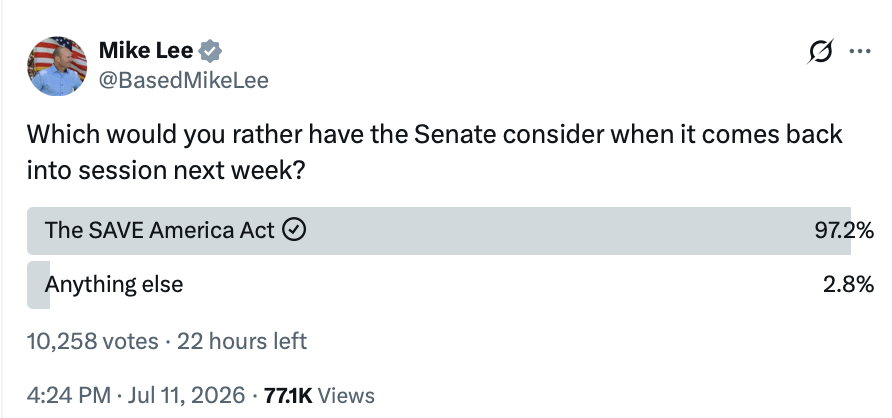Image resolution: width=892 pixels, height=418 pixels.
Task: Click the '22 hours left' poll timer
Action: pyautogui.click(x=242, y=341)
